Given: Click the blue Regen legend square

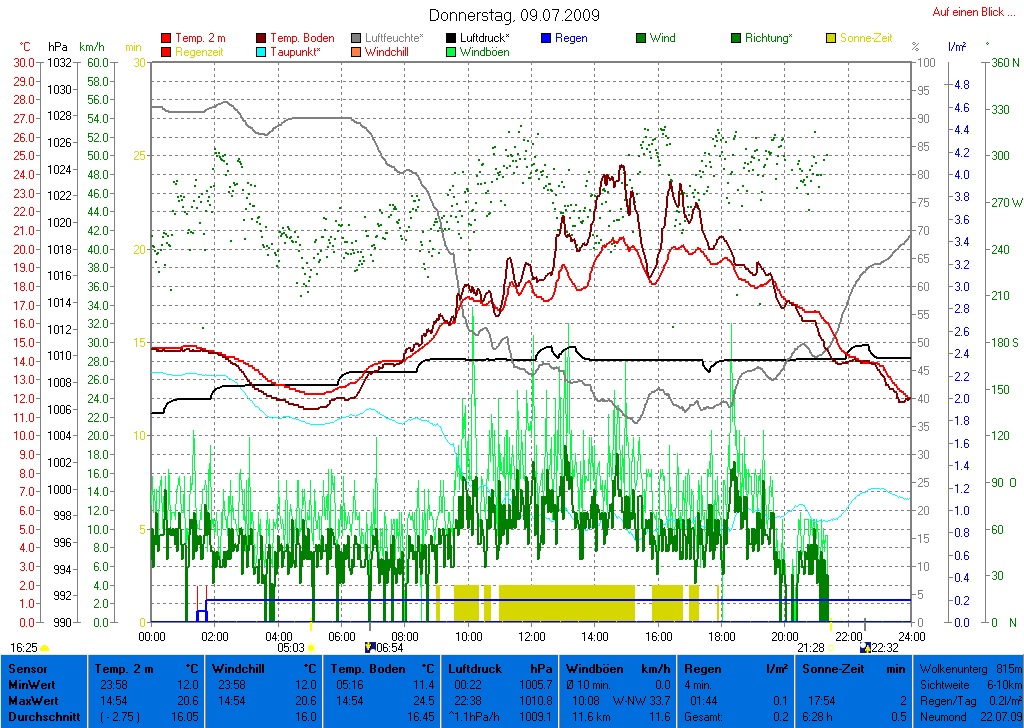Looking at the screenshot, I should coord(546,38).
